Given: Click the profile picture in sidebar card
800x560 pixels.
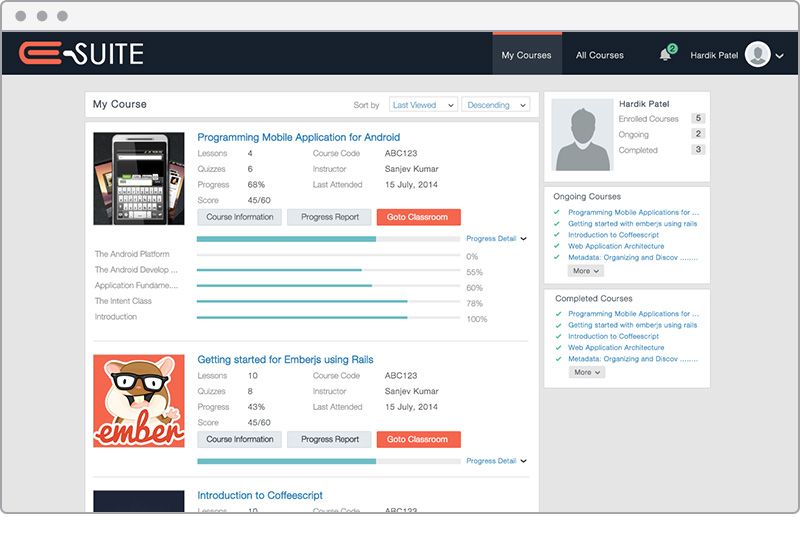Looking at the screenshot, I should tap(582, 135).
